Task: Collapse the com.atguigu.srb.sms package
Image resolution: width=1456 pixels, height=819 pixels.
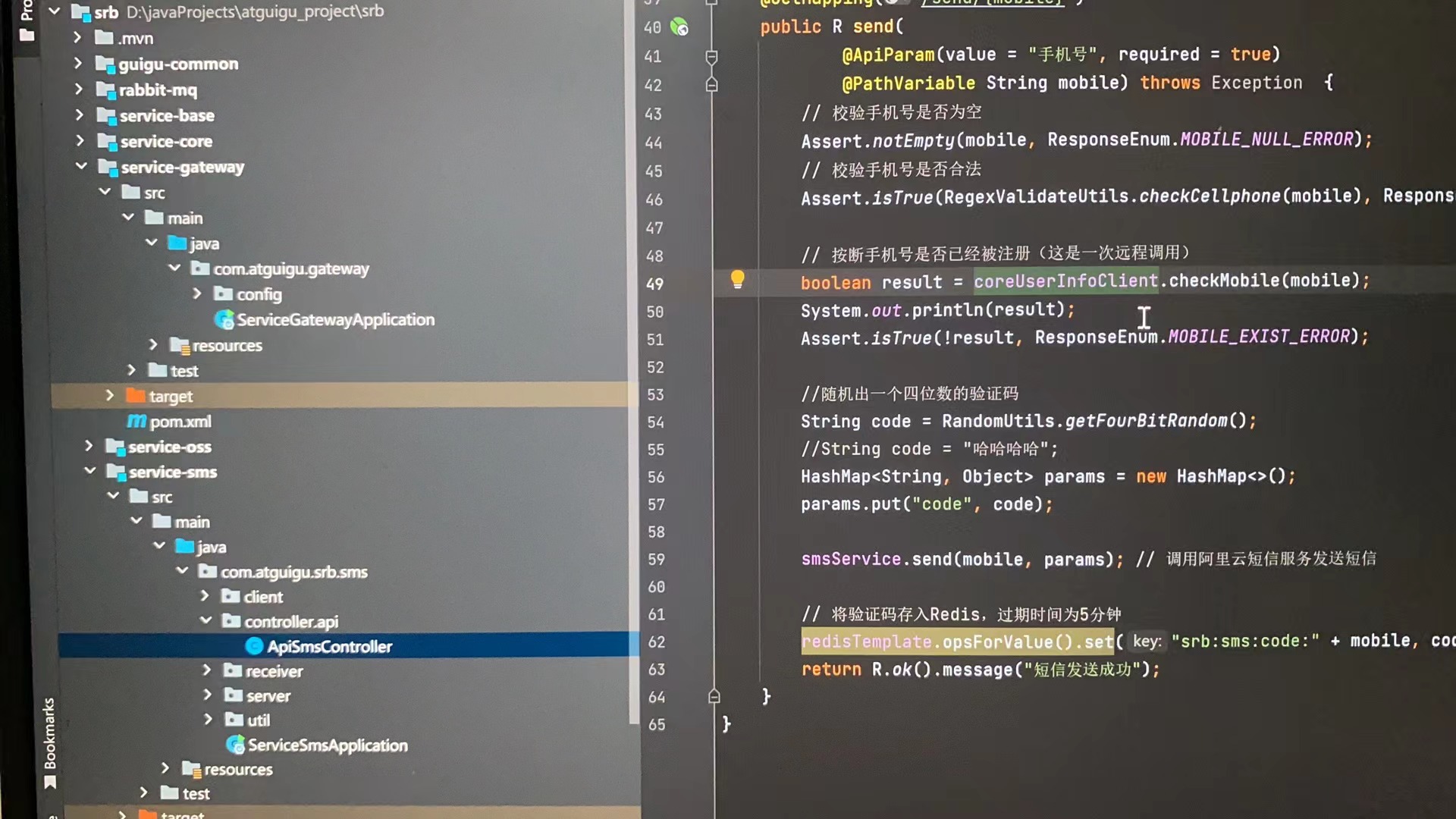Action: [182, 571]
